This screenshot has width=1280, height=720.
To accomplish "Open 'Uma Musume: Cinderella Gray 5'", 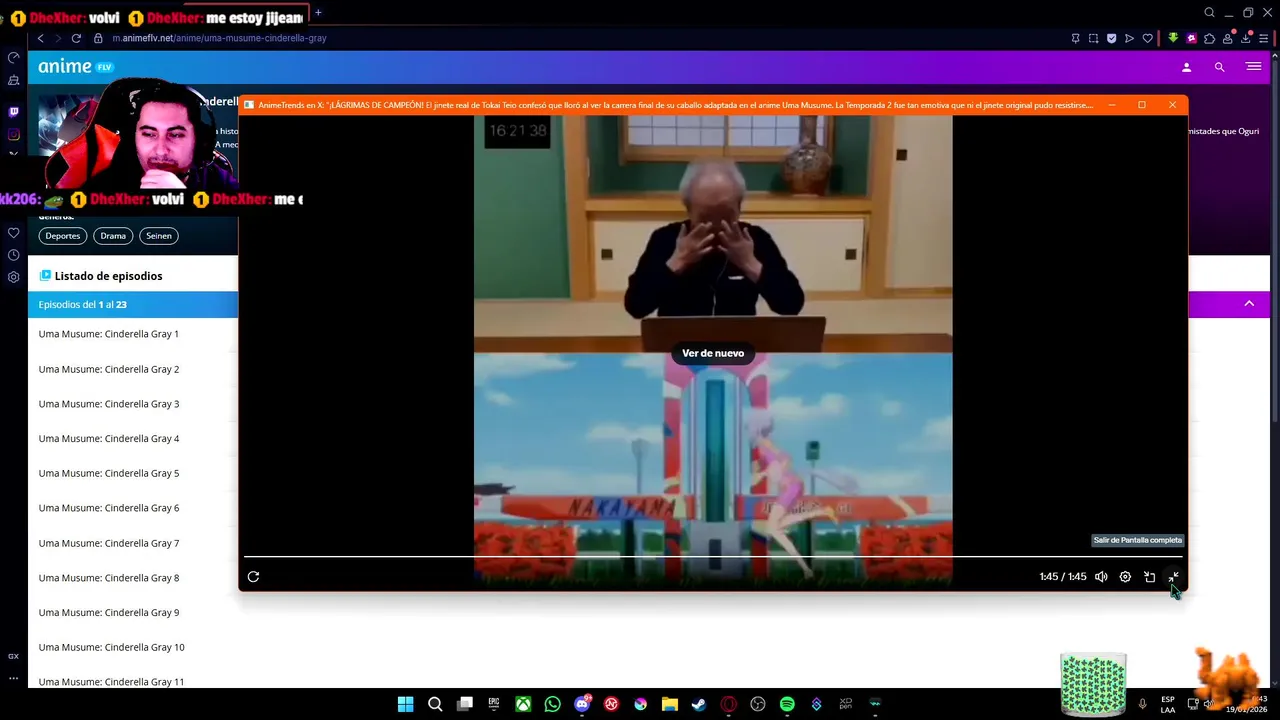I will pos(109,473).
